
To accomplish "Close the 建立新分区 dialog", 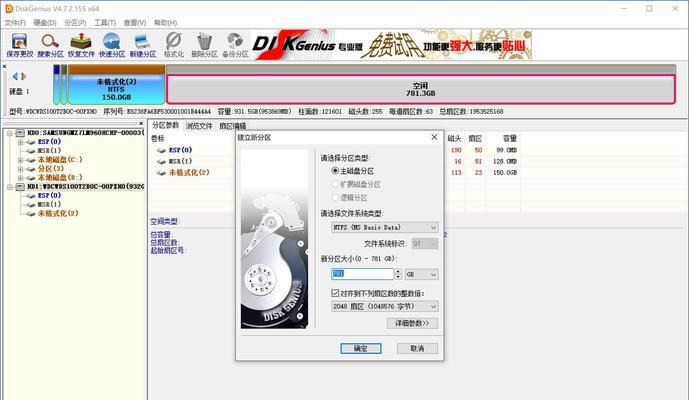I will tap(434, 137).
